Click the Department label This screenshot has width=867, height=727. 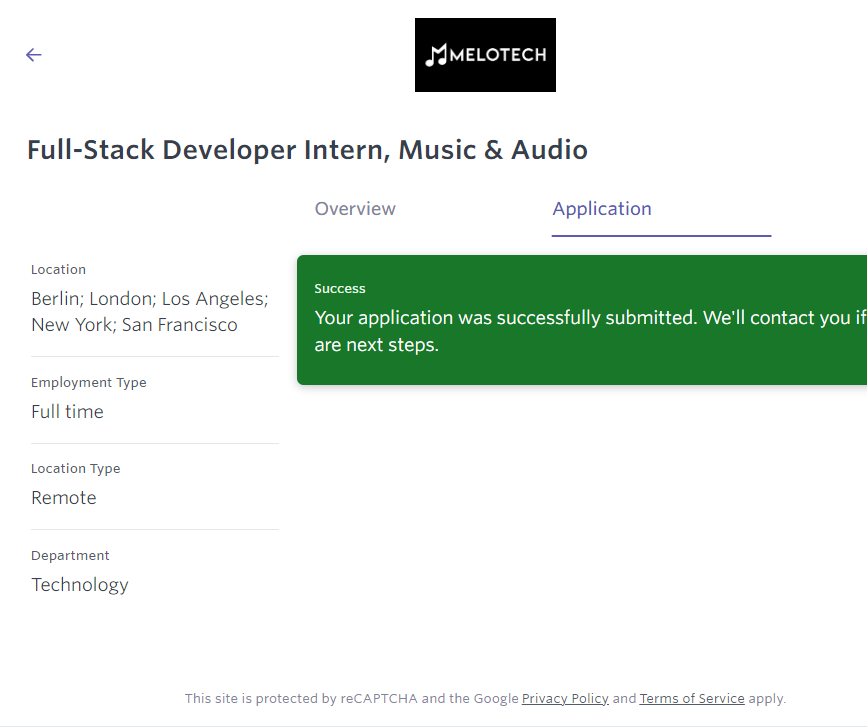pos(70,556)
